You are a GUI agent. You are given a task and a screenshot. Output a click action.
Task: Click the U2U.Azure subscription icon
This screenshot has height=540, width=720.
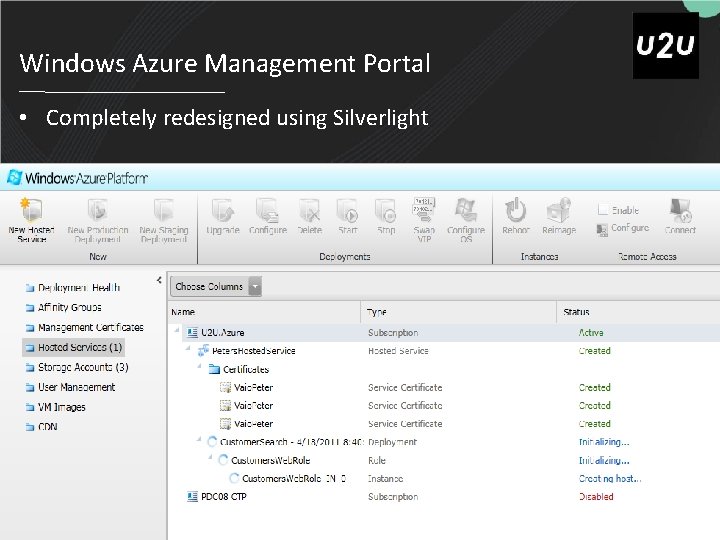192,332
